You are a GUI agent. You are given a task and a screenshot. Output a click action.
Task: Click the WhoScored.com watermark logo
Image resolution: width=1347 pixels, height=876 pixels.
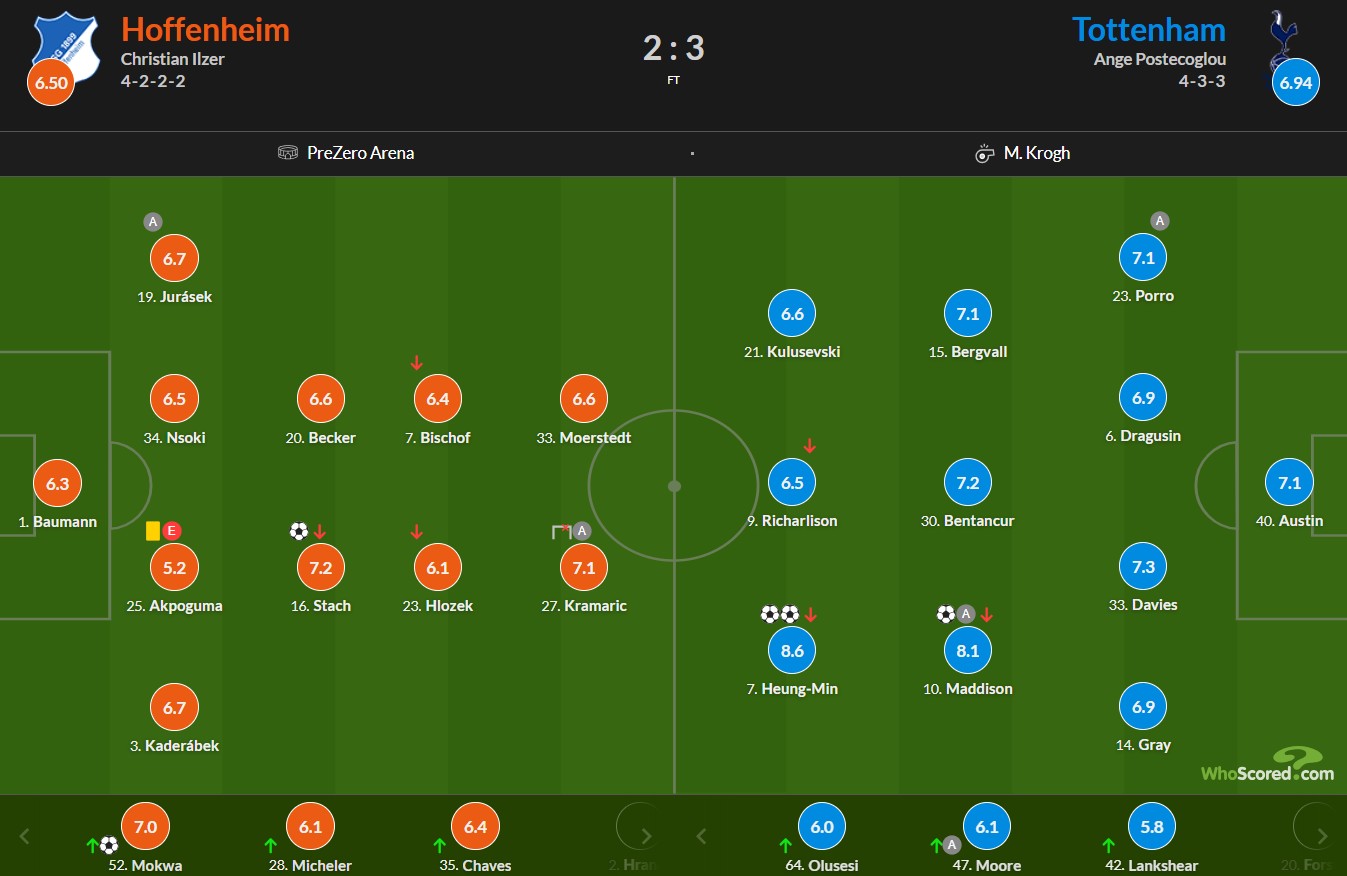tap(1267, 763)
